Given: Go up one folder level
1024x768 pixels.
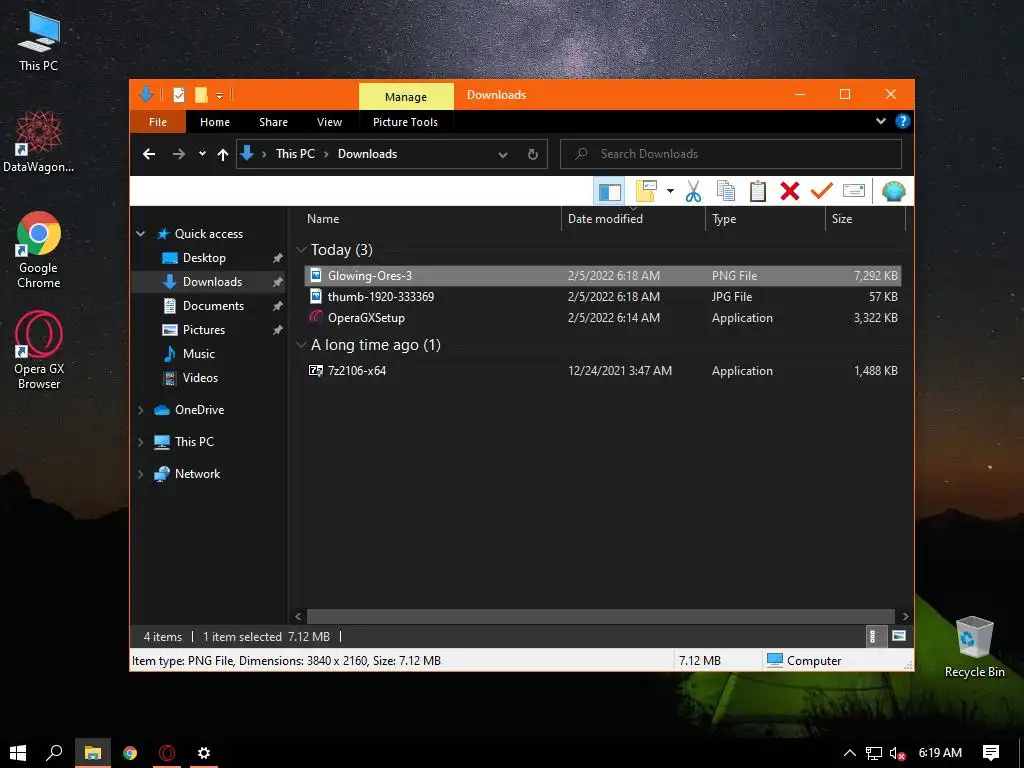Looking at the screenshot, I should click(223, 154).
